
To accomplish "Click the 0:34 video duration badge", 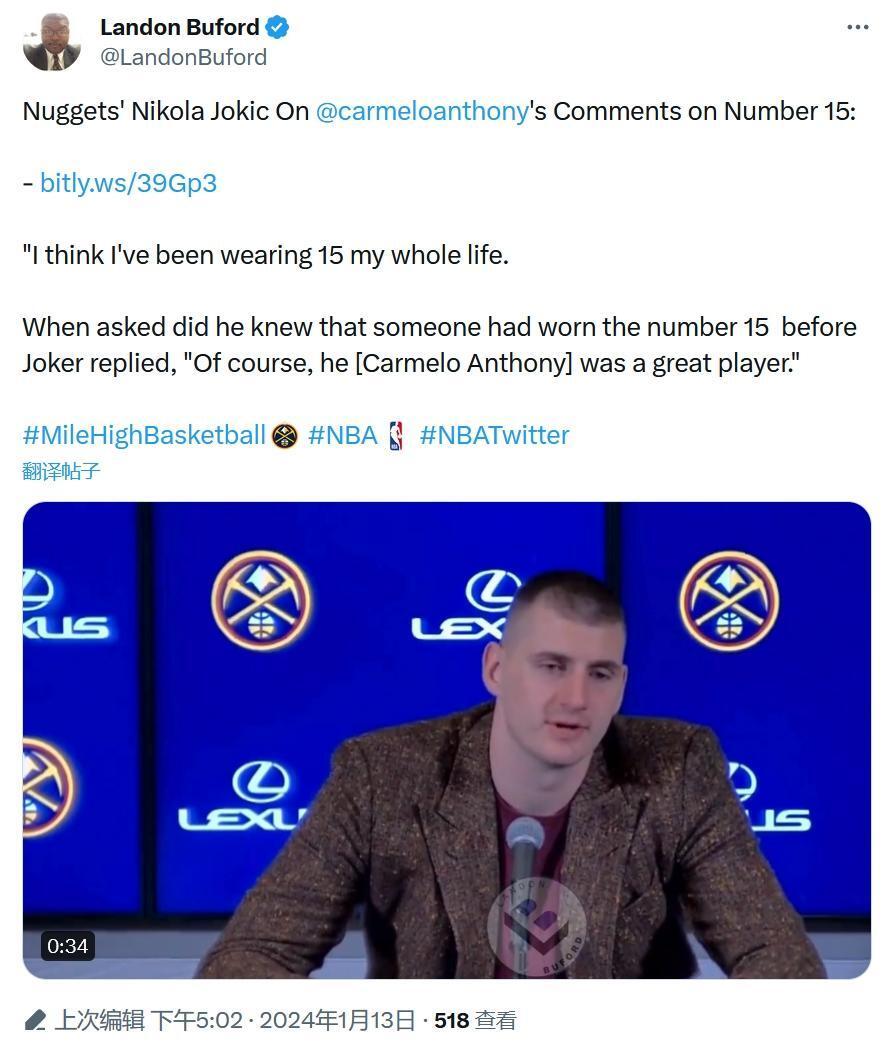I will (x=67, y=946).
